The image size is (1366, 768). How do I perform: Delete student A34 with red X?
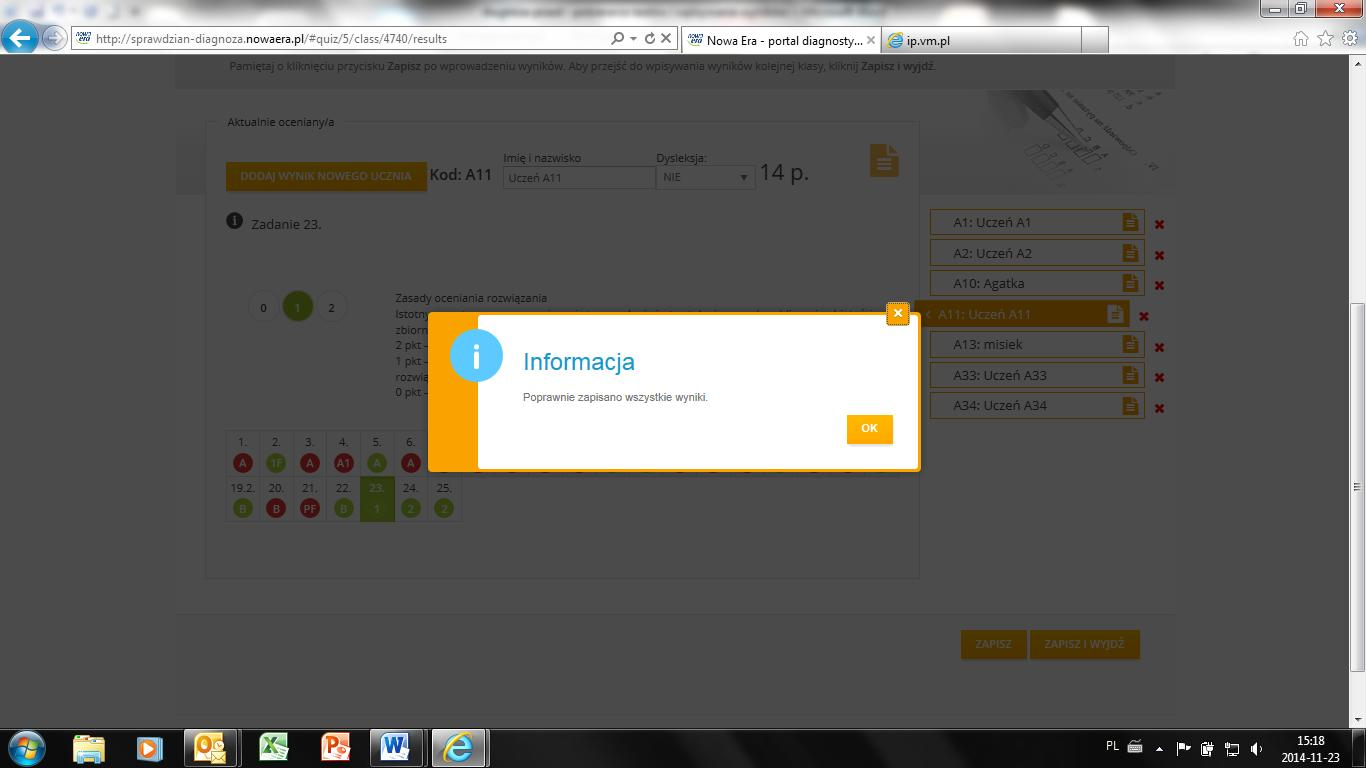(x=1159, y=408)
